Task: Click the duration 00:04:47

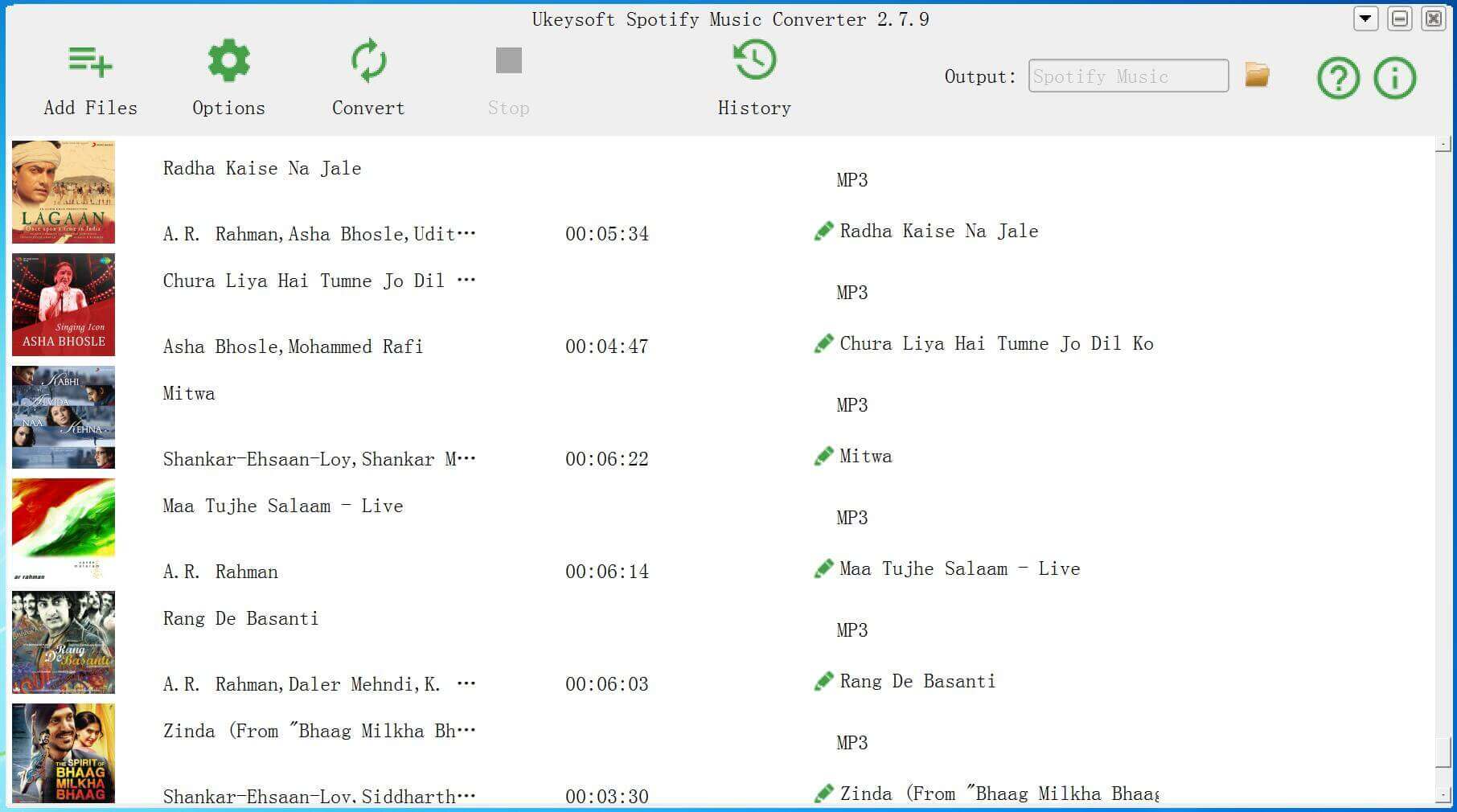Action: [x=607, y=347]
